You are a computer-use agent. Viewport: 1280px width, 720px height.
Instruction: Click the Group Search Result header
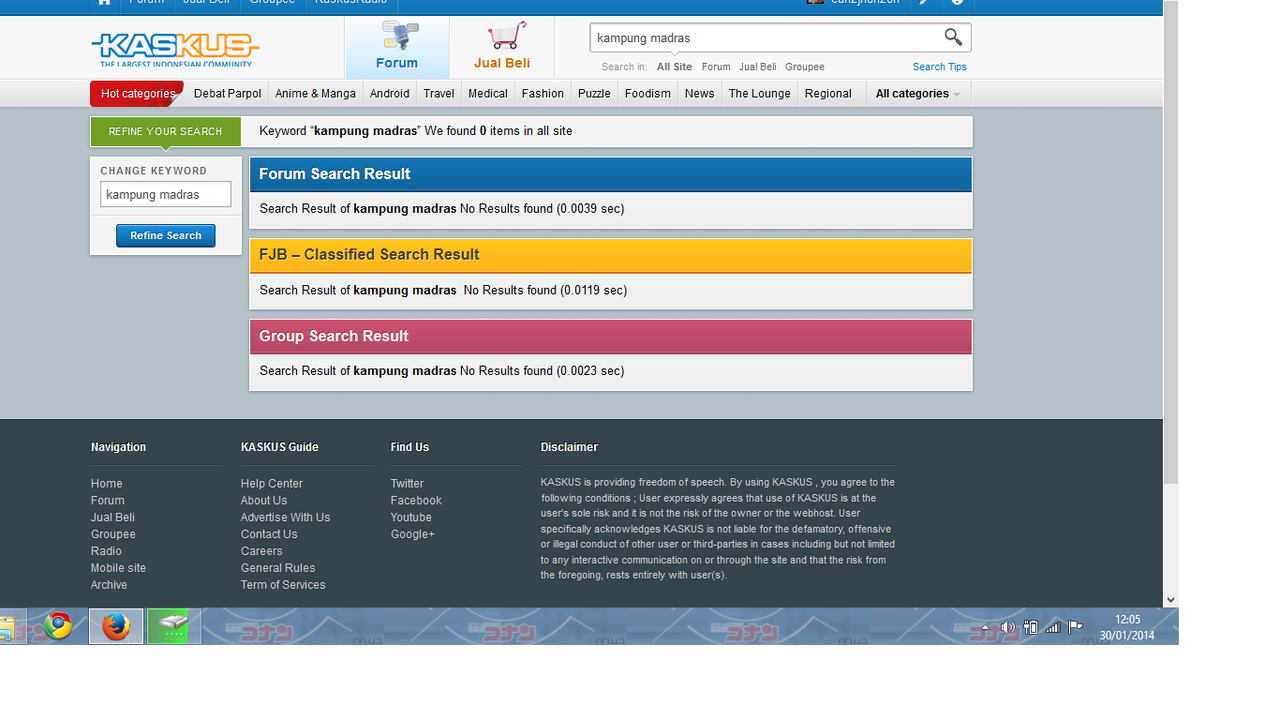coord(610,336)
